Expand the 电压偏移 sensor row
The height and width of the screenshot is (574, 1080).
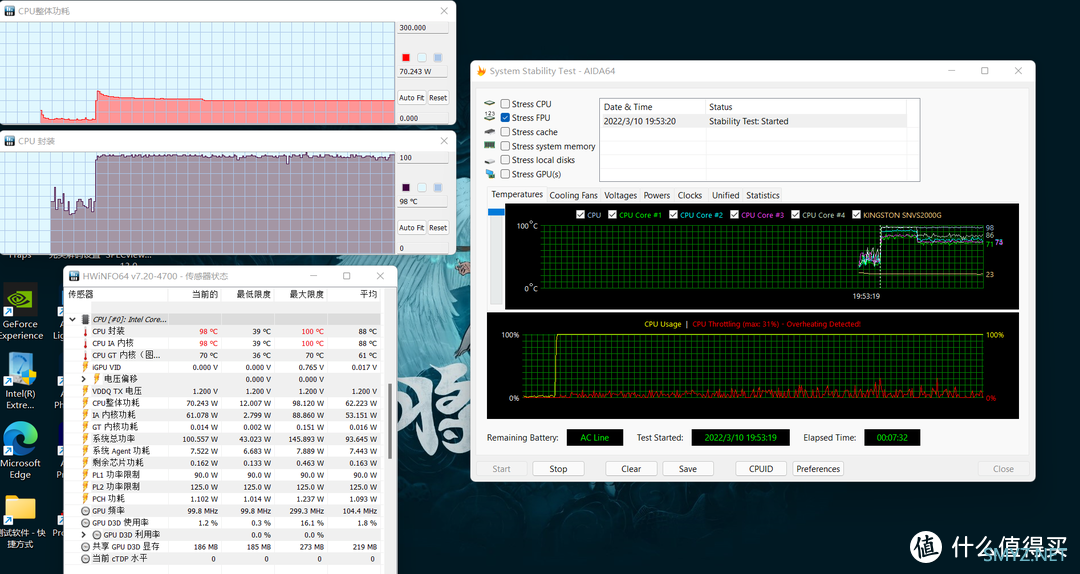[x=84, y=379]
